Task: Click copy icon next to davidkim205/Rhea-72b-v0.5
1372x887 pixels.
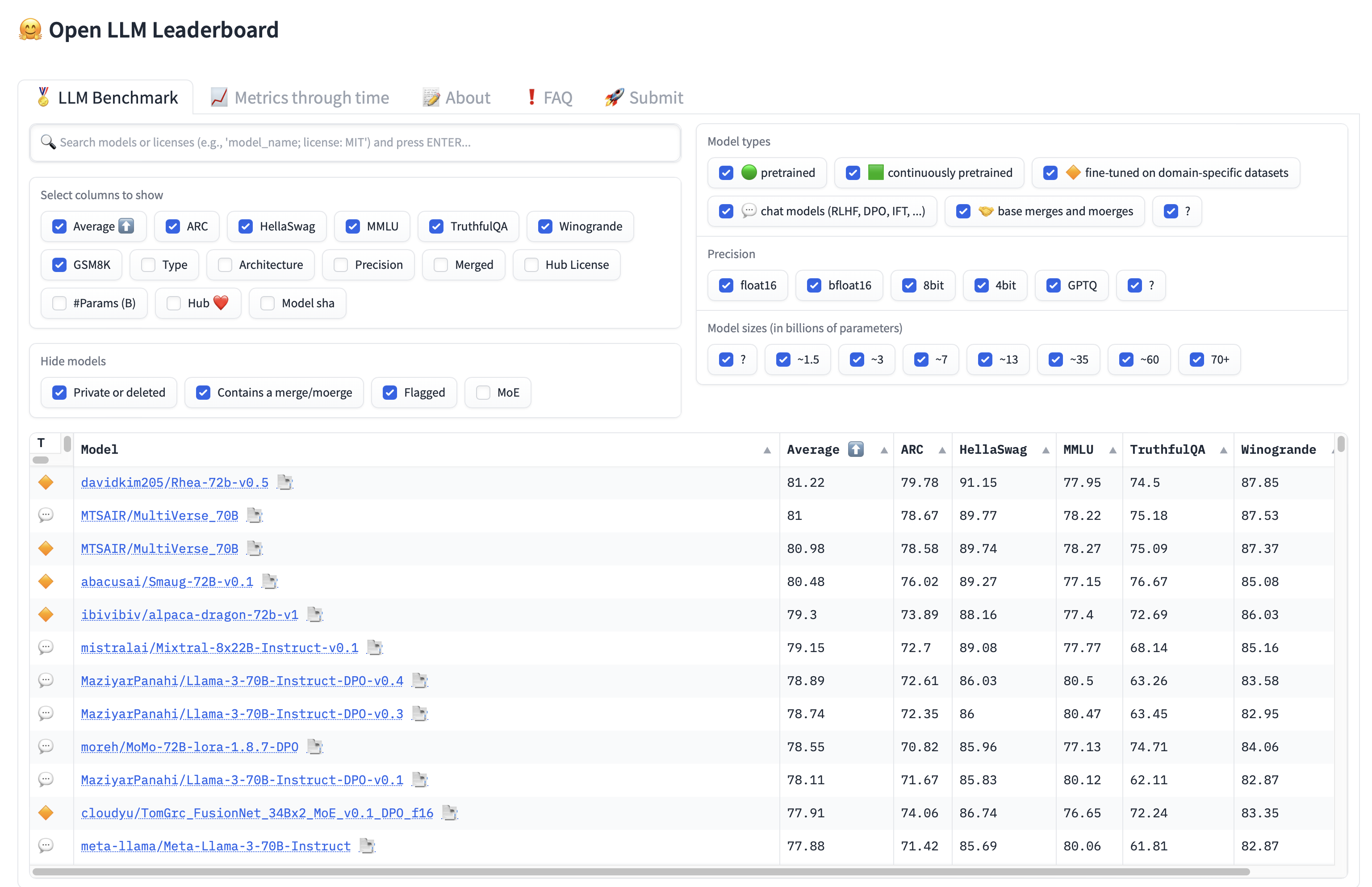Action: (x=284, y=482)
